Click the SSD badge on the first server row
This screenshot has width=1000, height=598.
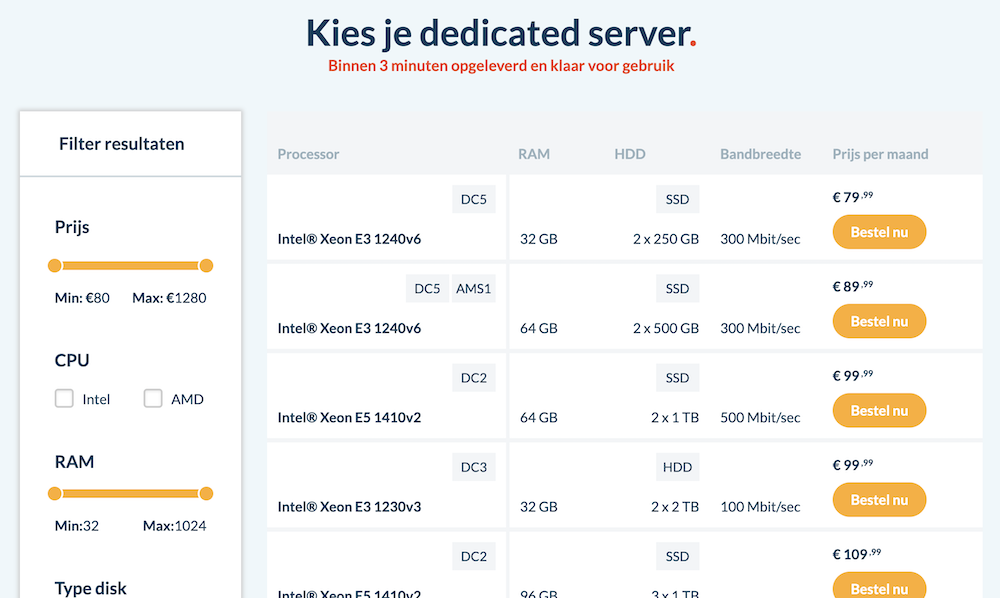point(677,198)
